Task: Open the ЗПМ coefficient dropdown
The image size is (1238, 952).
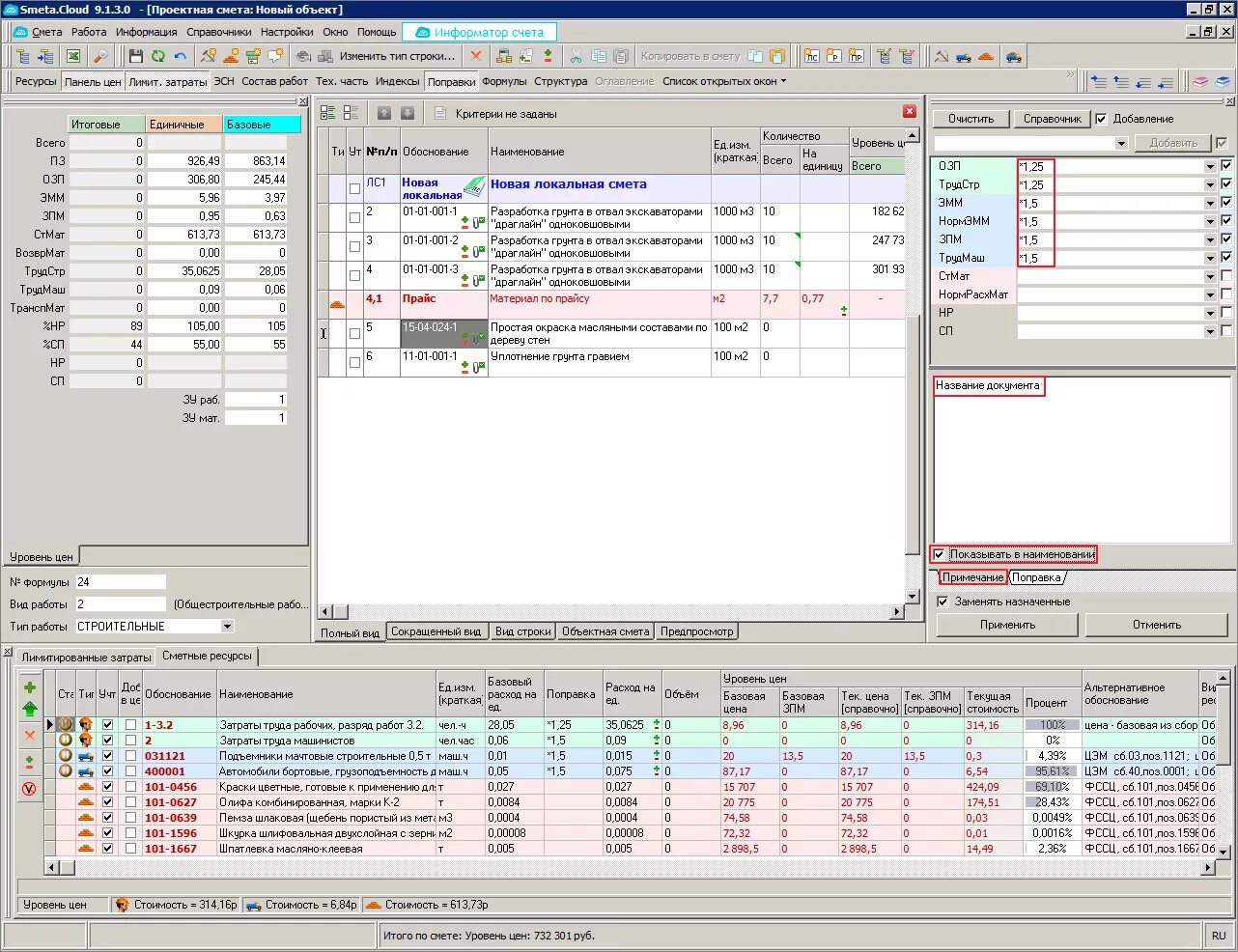Action: click(1210, 239)
